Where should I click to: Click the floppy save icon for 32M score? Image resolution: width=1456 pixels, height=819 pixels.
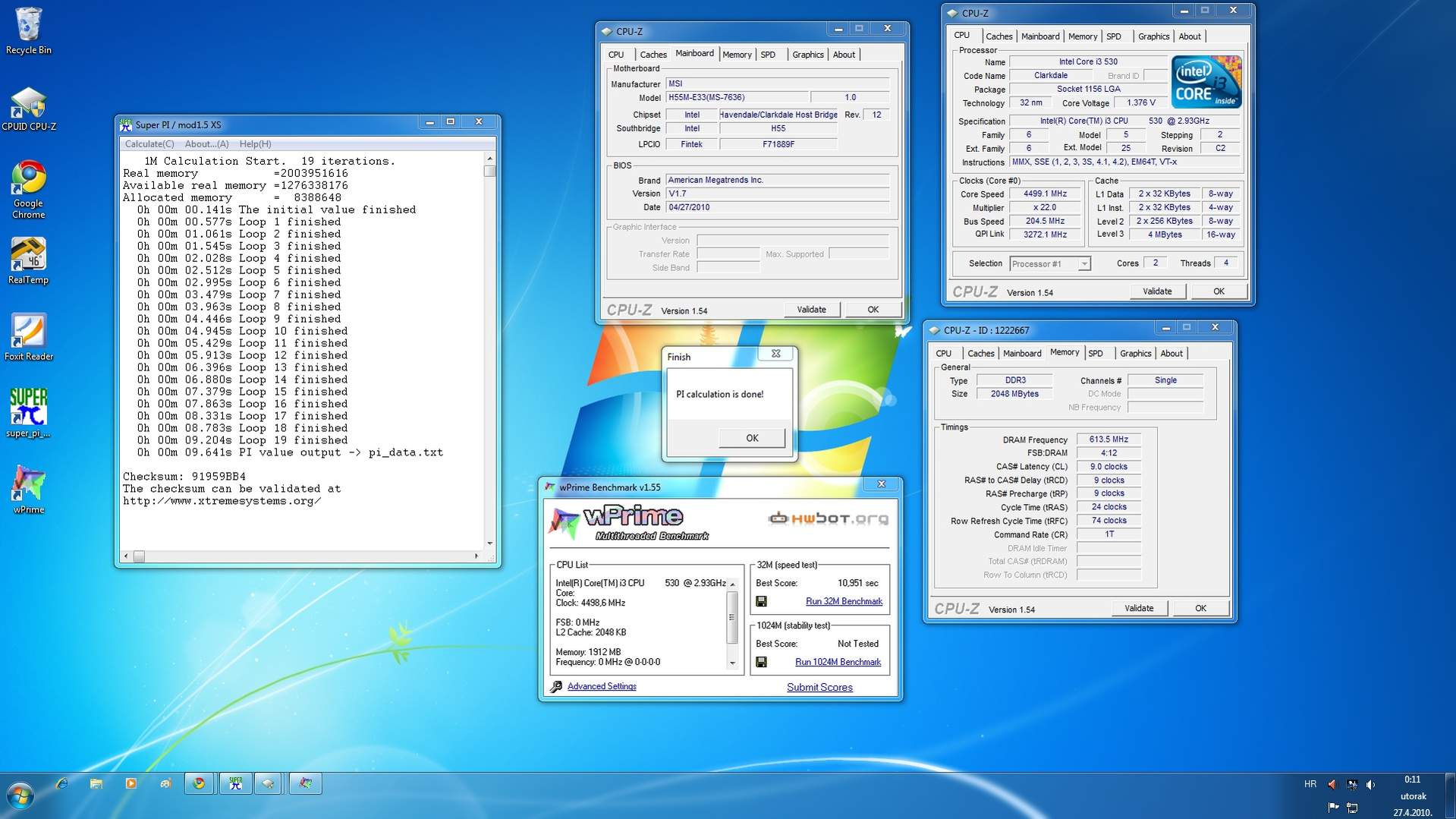(761, 602)
